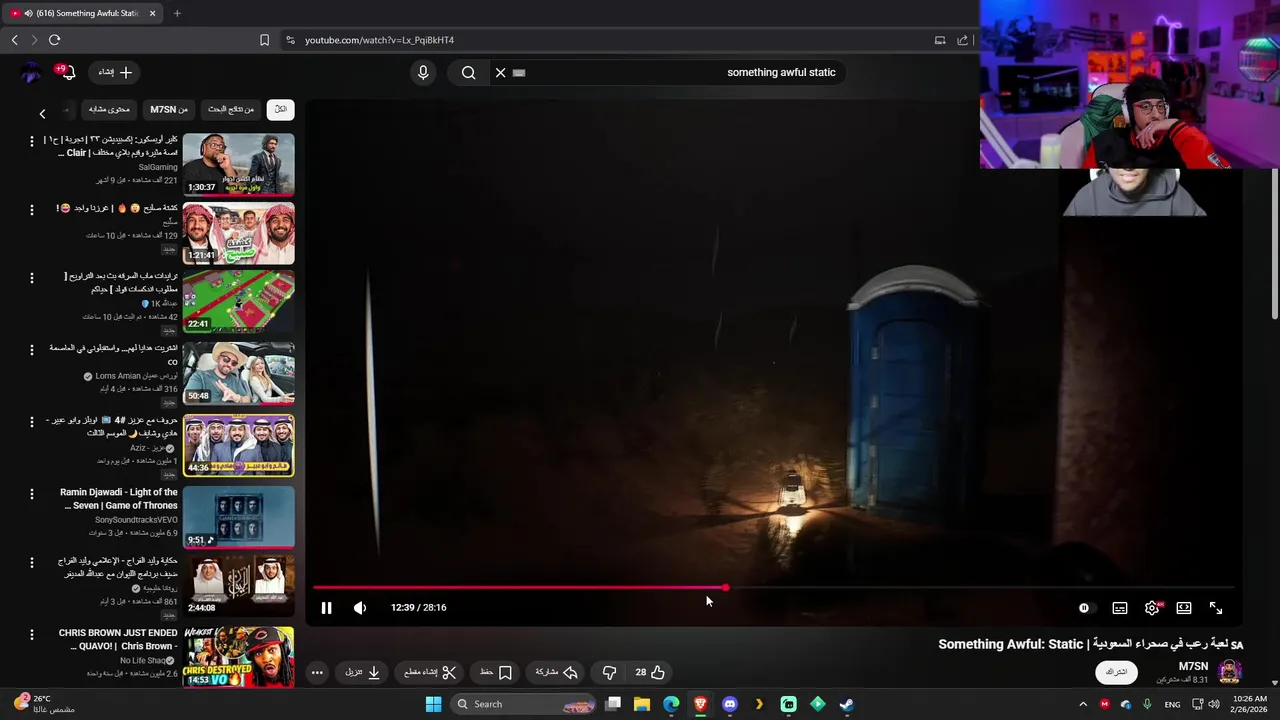Open the إنشاء create button
The image size is (1280, 720).
115,72
